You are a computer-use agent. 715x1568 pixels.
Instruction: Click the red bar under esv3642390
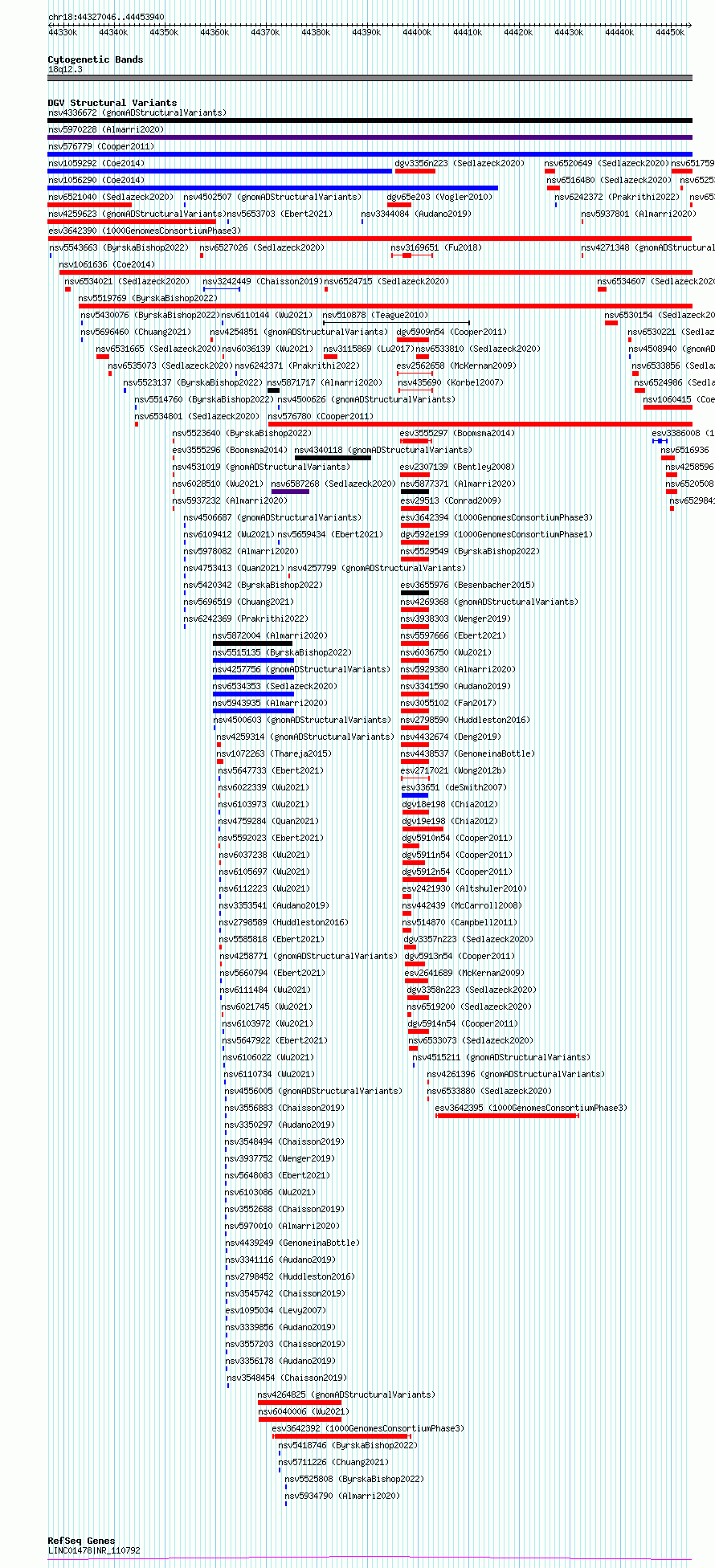tap(370, 239)
